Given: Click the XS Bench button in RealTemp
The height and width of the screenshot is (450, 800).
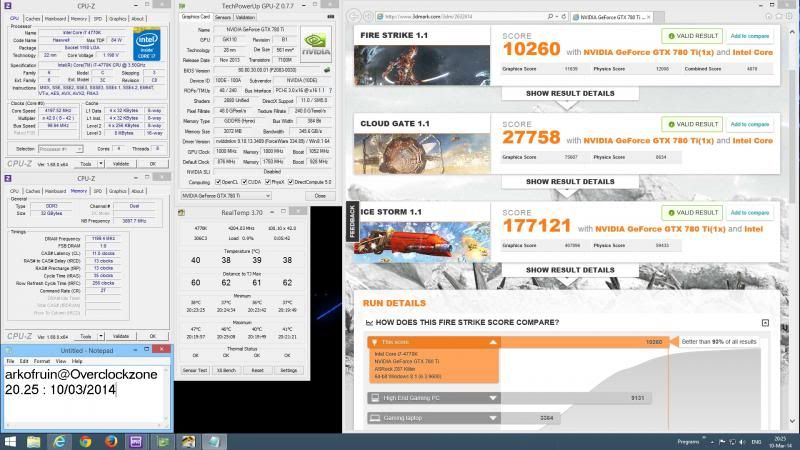Looking at the screenshot, I should pos(226,370).
